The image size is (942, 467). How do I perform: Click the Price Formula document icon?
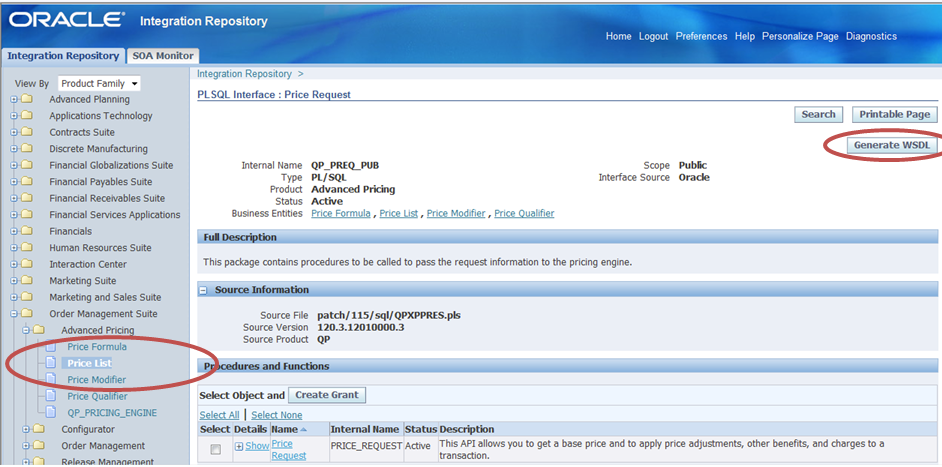point(51,347)
